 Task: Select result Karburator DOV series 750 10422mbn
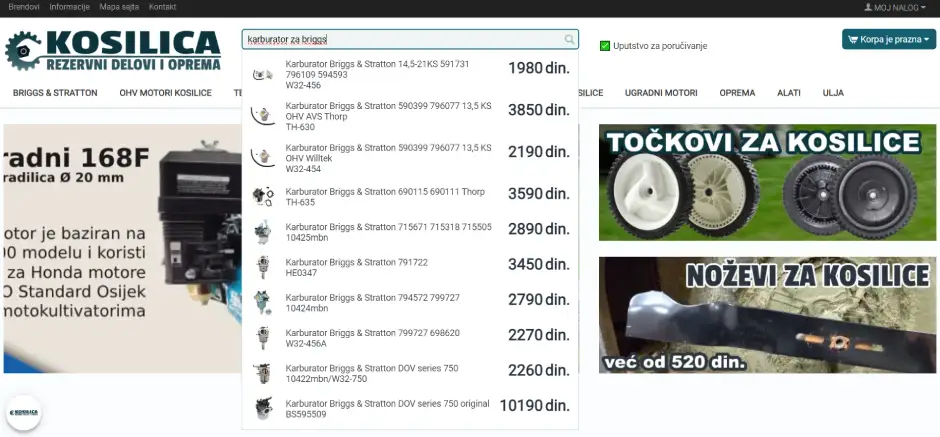[x=372, y=368]
